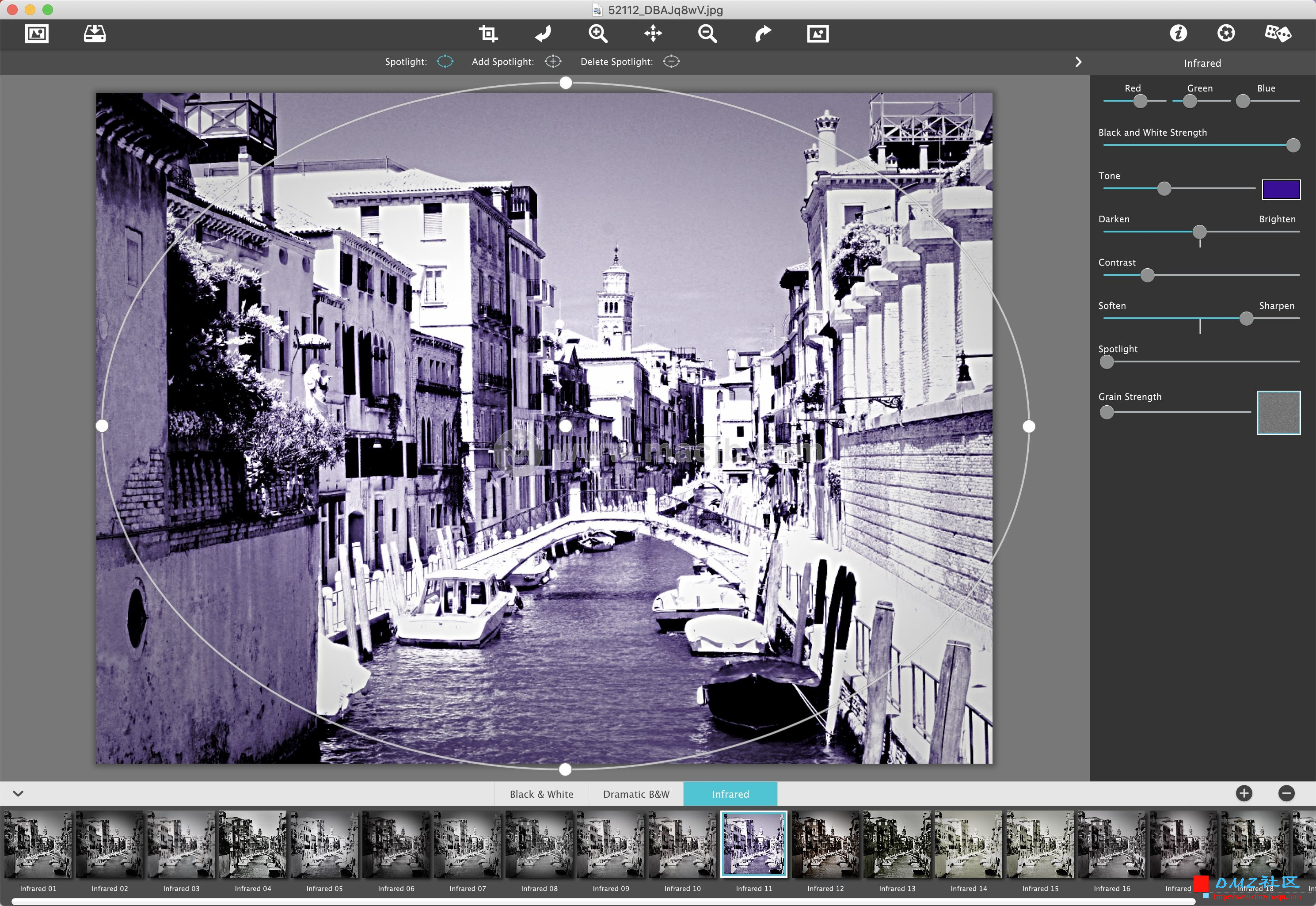The height and width of the screenshot is (906, 1316).
Task: Zoom out with the minus magnifier
Action: (x=707, y=34)
